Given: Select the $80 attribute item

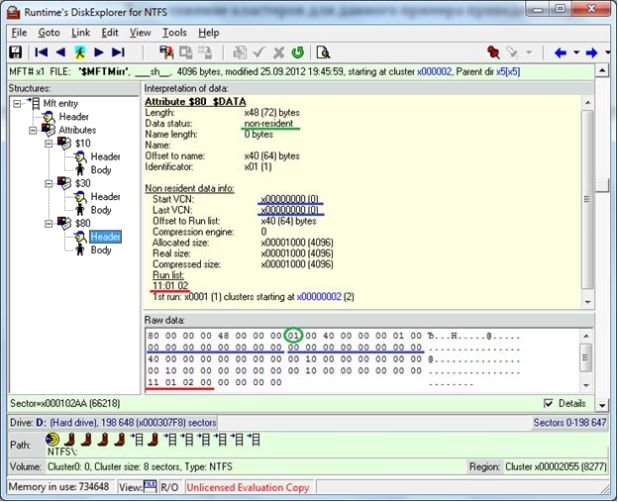Looking at the screenshot, I should (x=82, y=223).
